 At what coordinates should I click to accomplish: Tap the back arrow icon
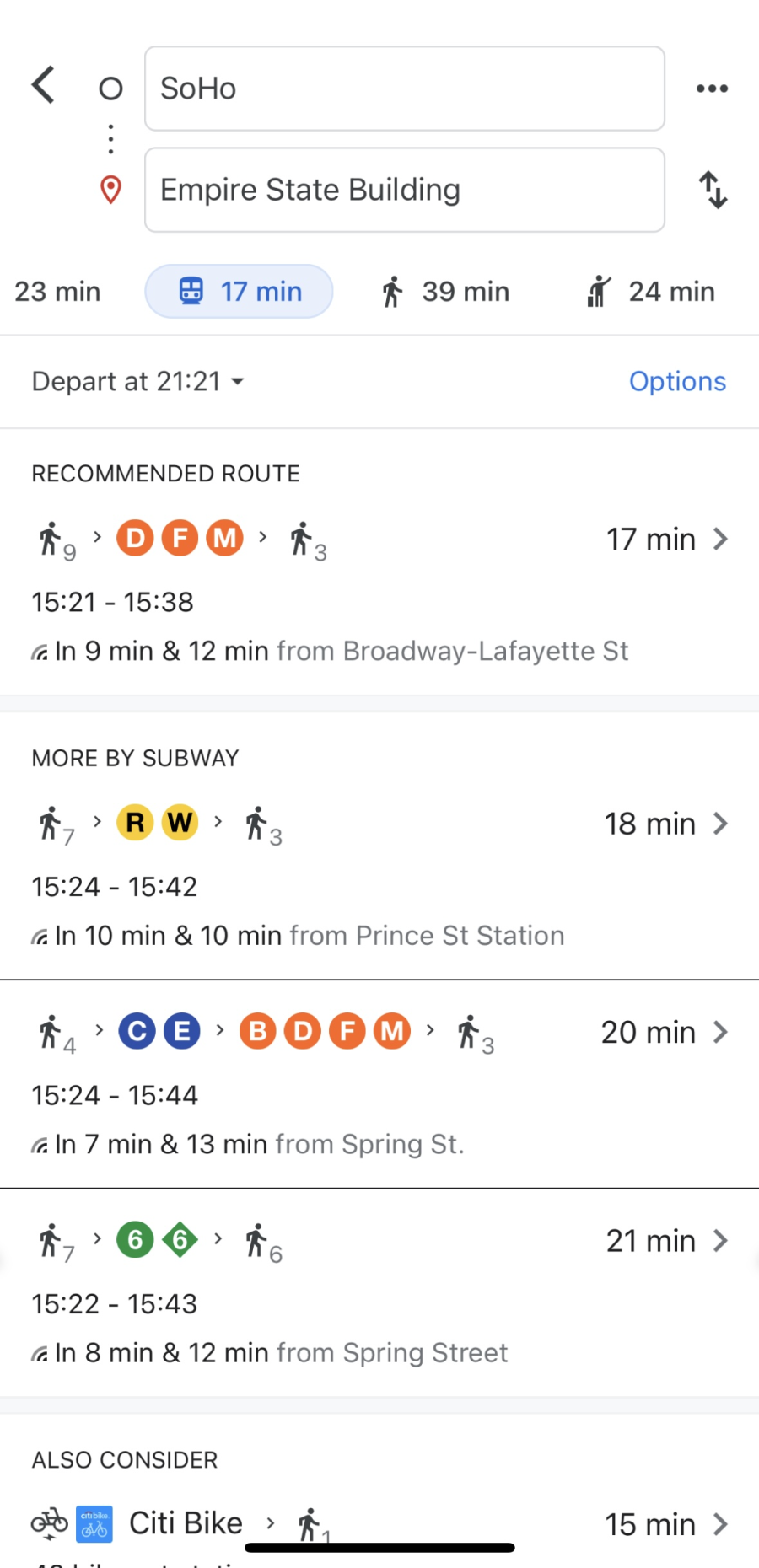44,85
